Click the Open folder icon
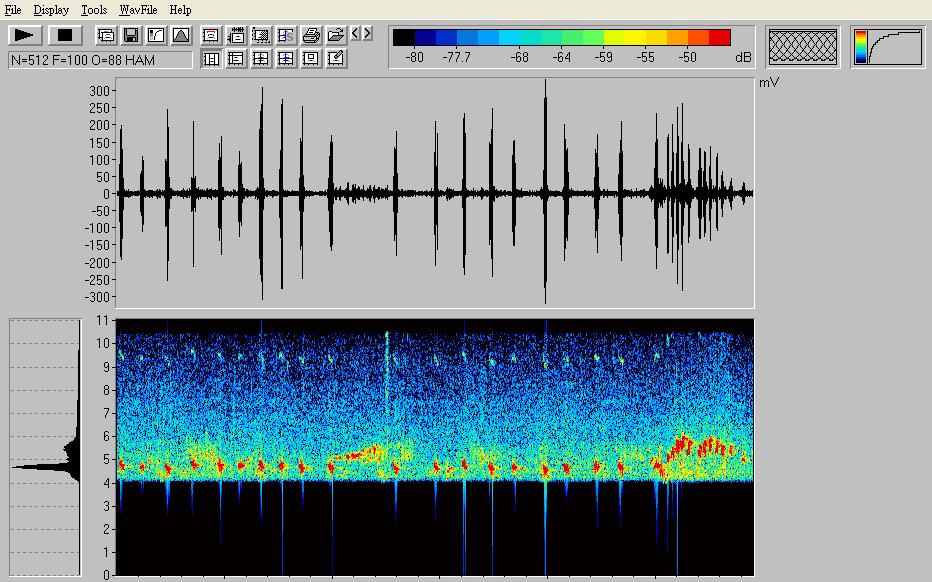This screenshot has height=582, width=932. 335,35
